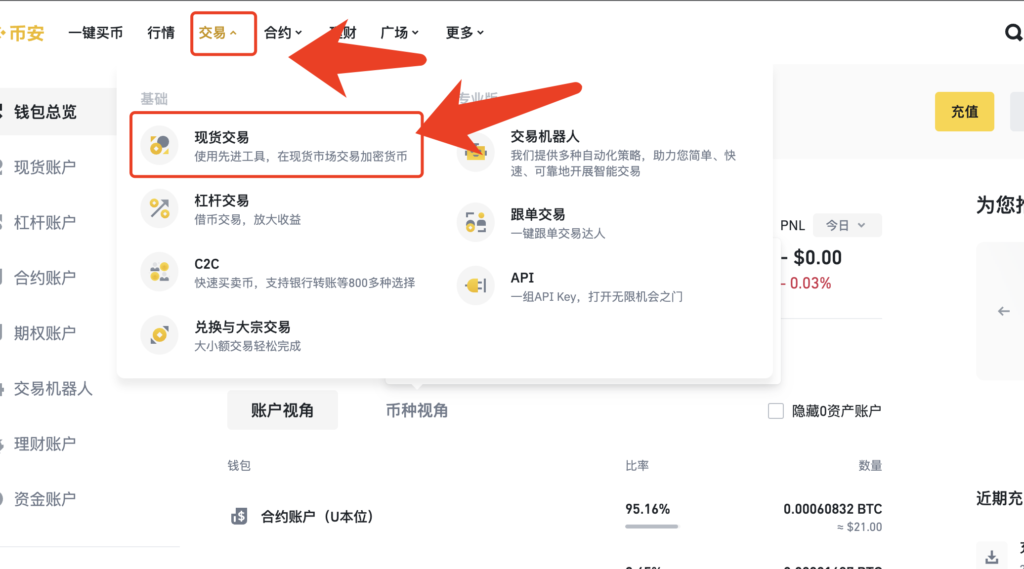Screen dimensions: 1024x569
Task: Open 行情 (Markets) in top navigation
Action: point(161,33)
